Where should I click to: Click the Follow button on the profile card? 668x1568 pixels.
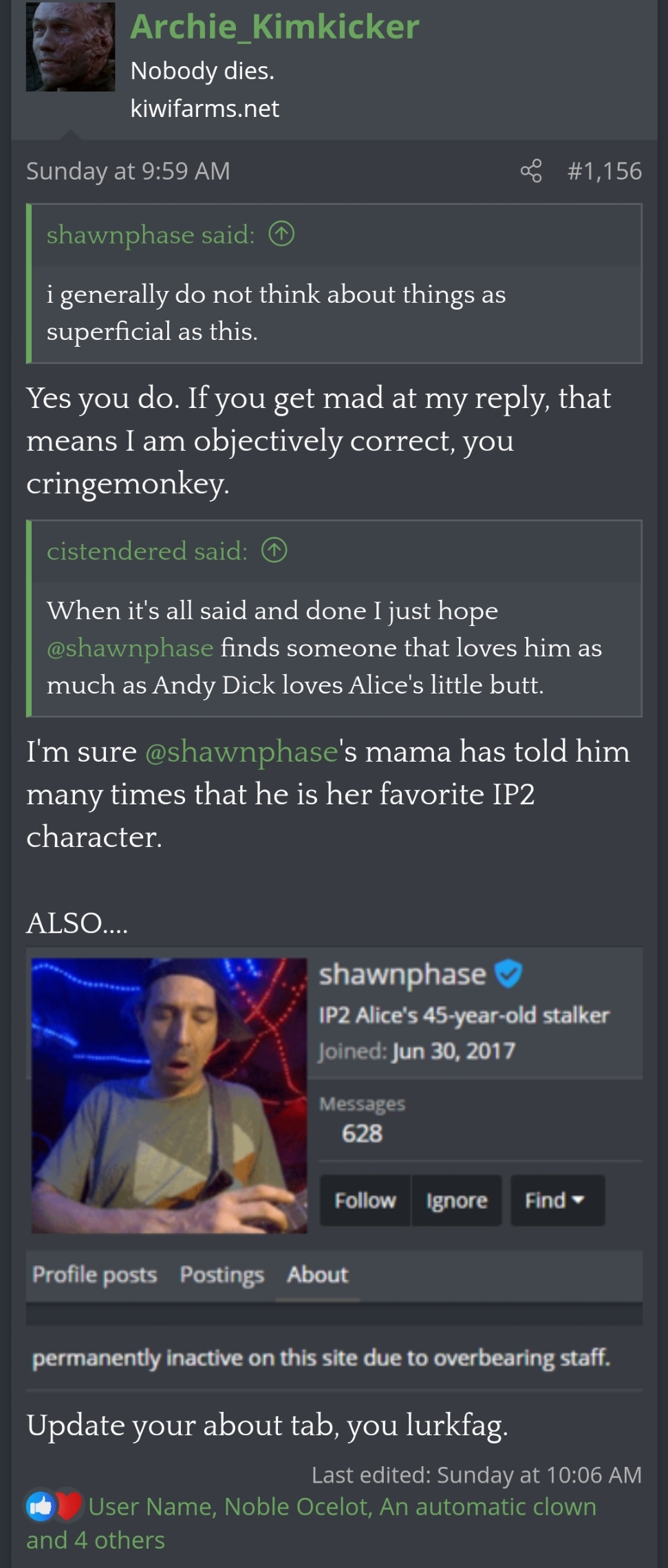pos(365,1201)
